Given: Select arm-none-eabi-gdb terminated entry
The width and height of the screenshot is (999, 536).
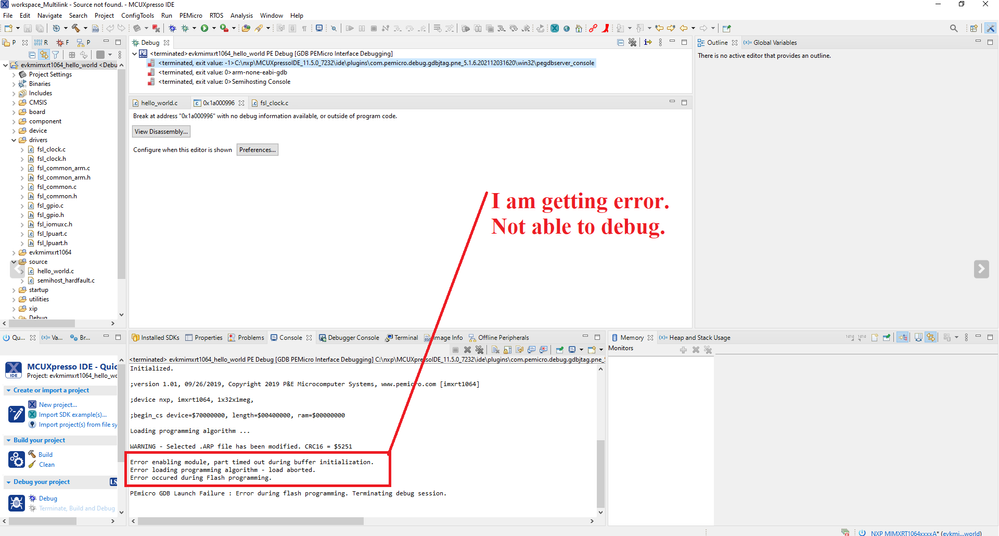Looking at the screenshot, I should tap(222, 73).
